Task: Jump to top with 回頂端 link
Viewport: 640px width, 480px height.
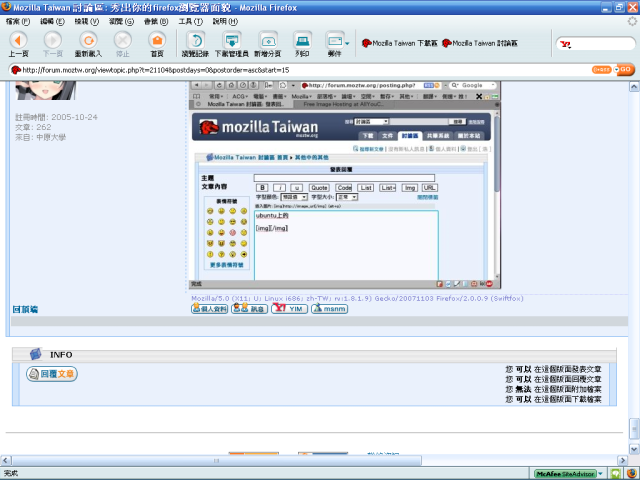Action: [25, 310]
